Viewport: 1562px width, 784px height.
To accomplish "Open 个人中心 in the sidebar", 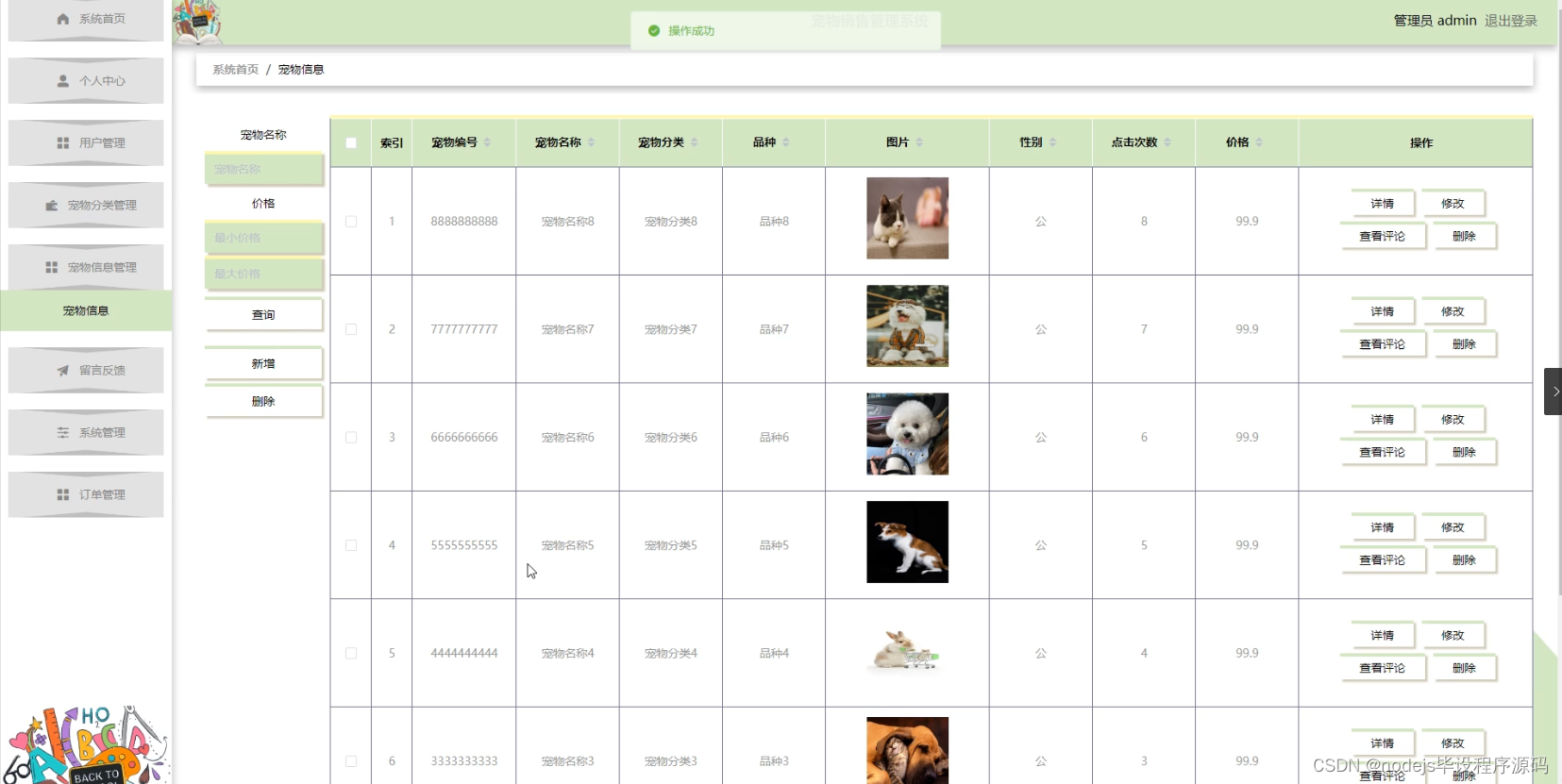I will pyautogui.click(x=86, y=81).
